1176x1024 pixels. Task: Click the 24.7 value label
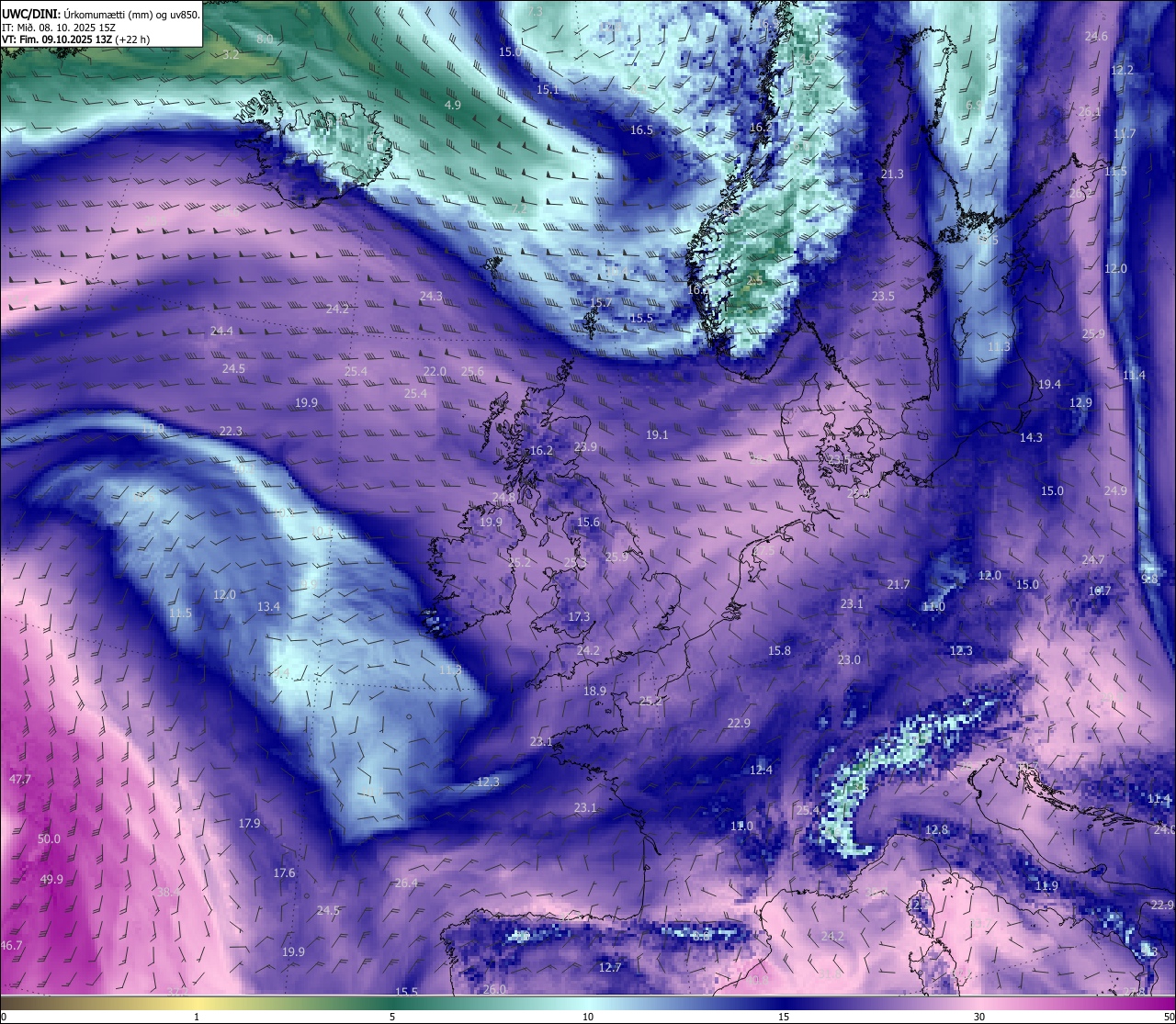1093,560
